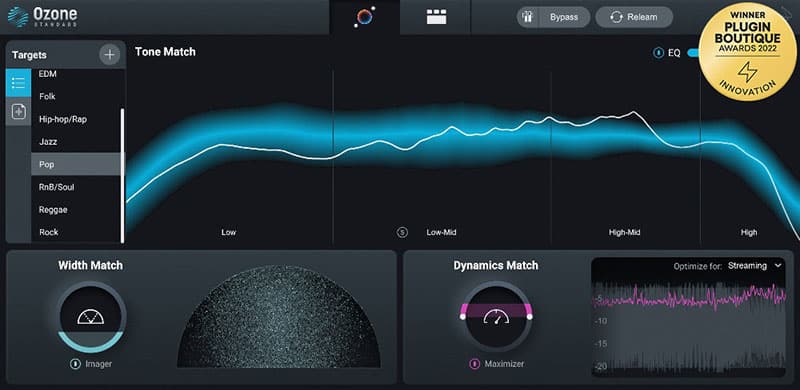This screenshot has height=390, width=800.
Task: Click the stereo vectorscope display
Action: pos(279,316)
